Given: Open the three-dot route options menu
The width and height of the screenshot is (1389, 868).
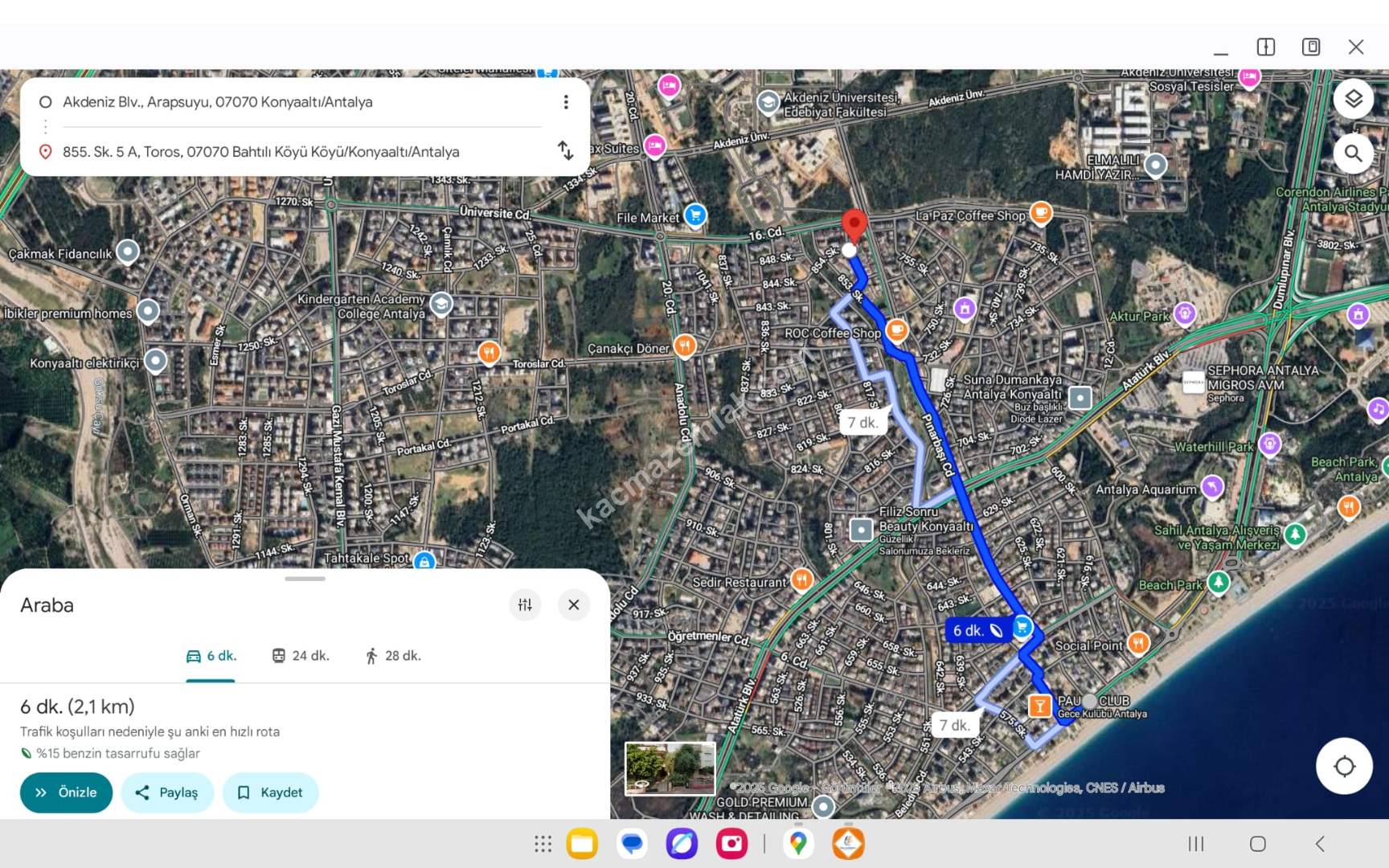Looking at the screenshot, I should (x=566, y=102).
